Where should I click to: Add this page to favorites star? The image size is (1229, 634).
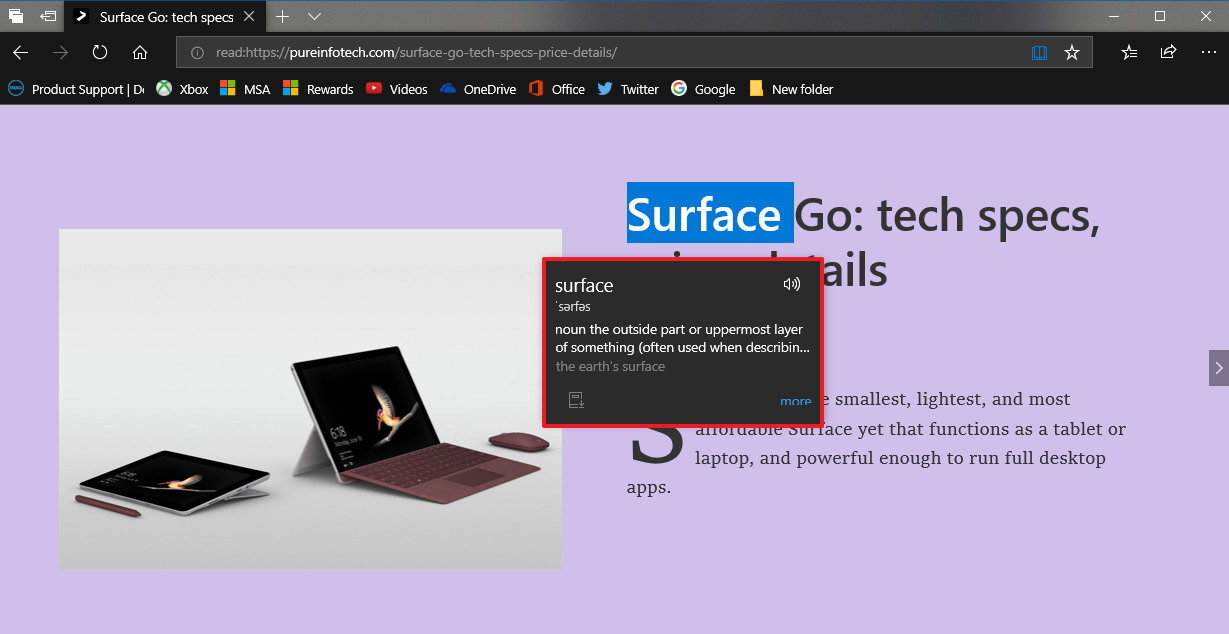[1072, 52]
